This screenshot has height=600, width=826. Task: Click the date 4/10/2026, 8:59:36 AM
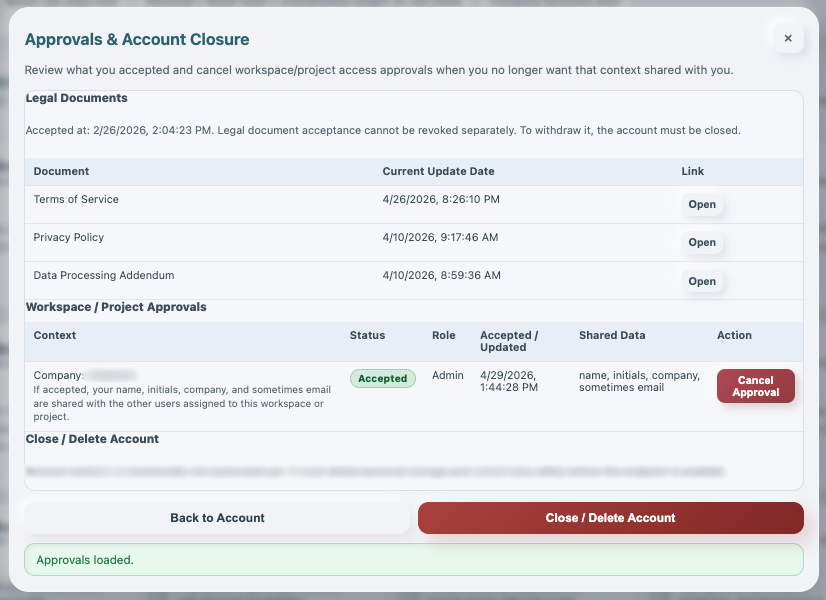click(441, 275)
